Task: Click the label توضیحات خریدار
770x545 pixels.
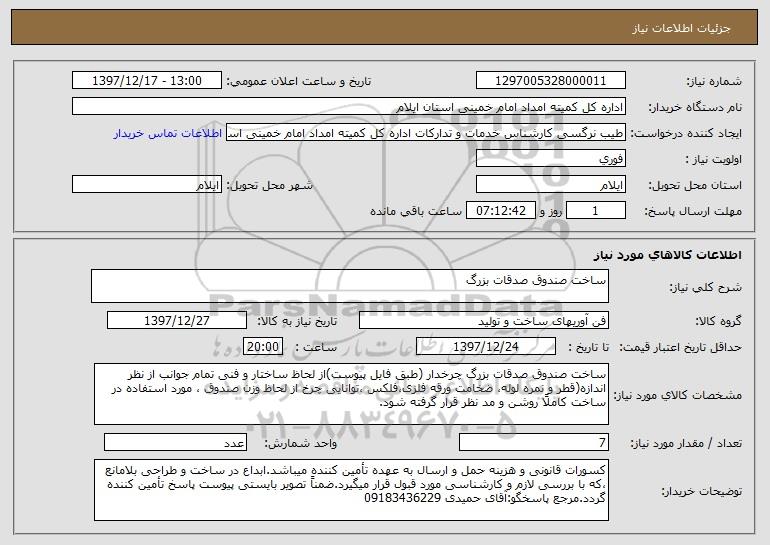Action: tap(701, 491)
